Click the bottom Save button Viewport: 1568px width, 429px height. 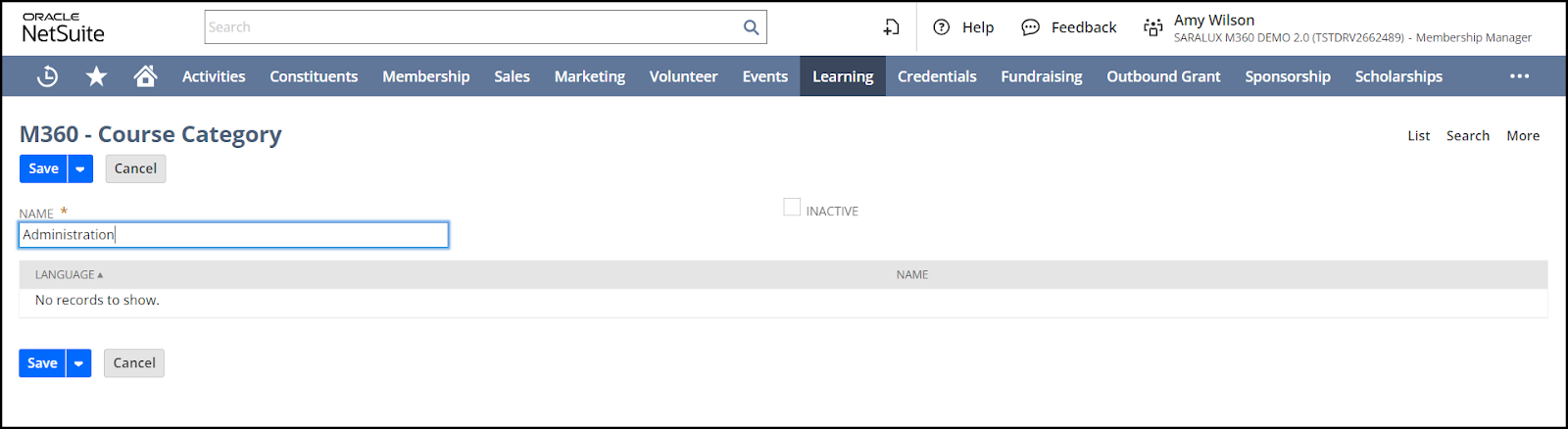pyautogui.click(x=42, y=363)
